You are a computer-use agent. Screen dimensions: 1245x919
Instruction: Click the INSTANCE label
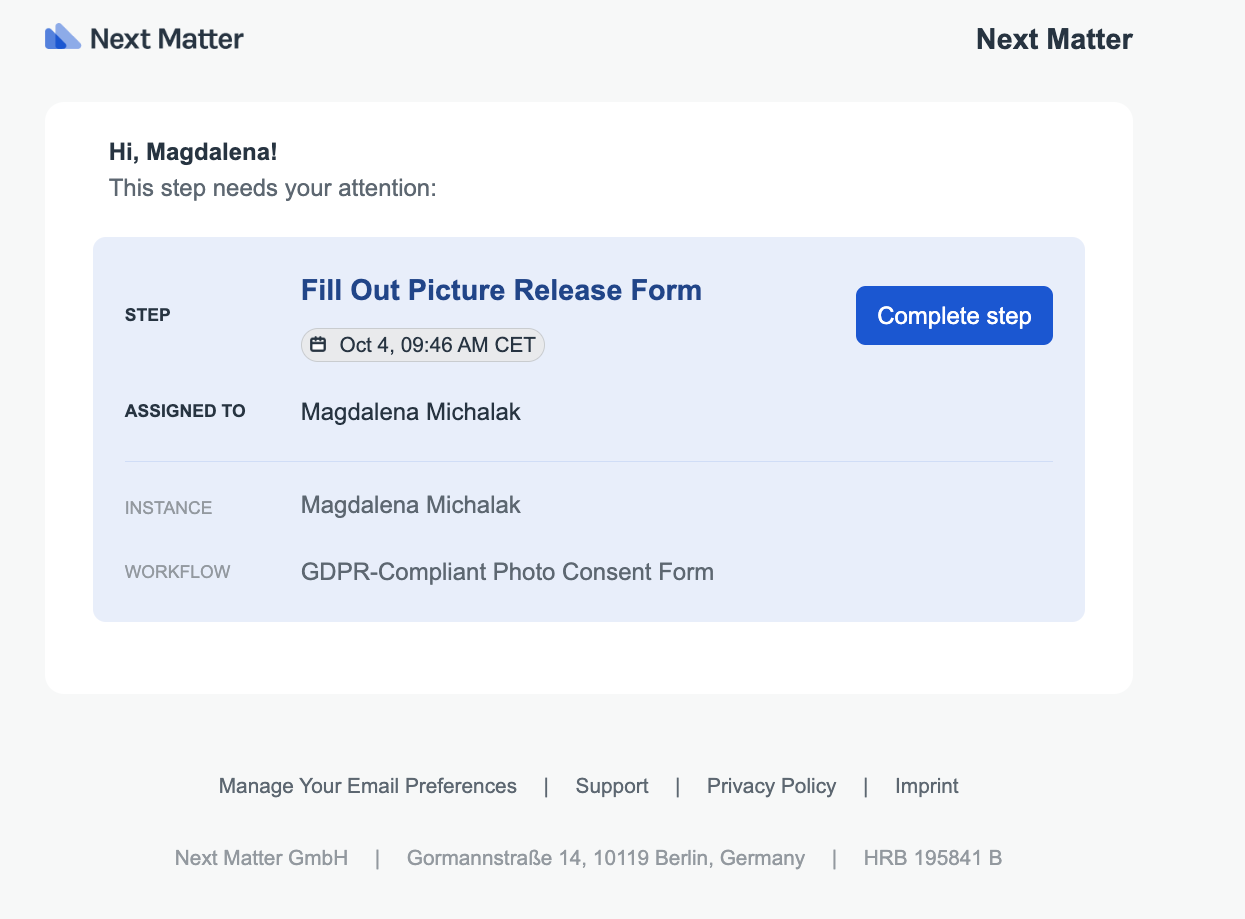(168, 508)
